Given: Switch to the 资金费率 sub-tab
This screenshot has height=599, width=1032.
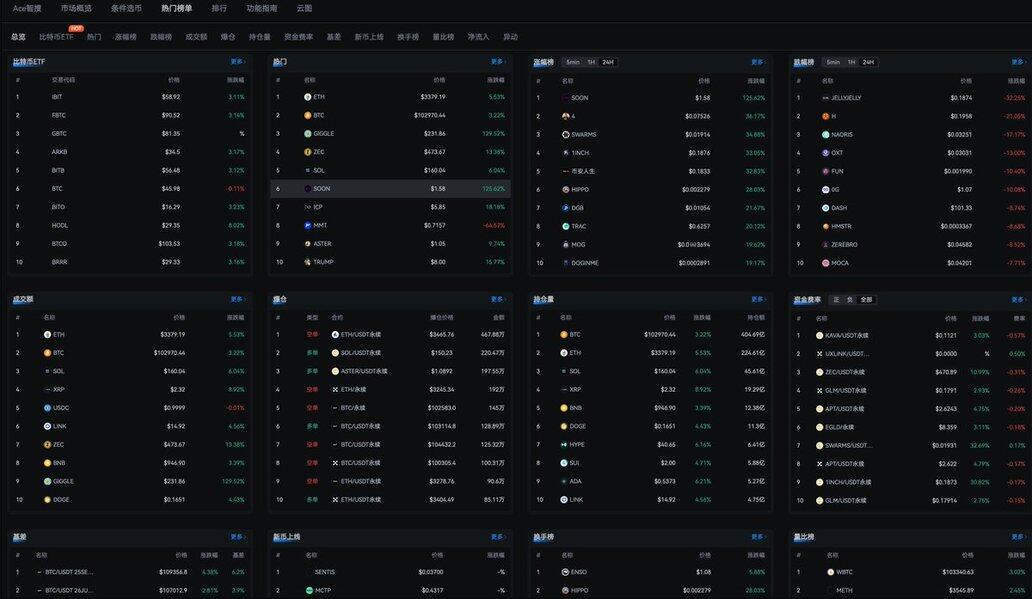Looking at the screenshot, I should click(x=298, y=37).
